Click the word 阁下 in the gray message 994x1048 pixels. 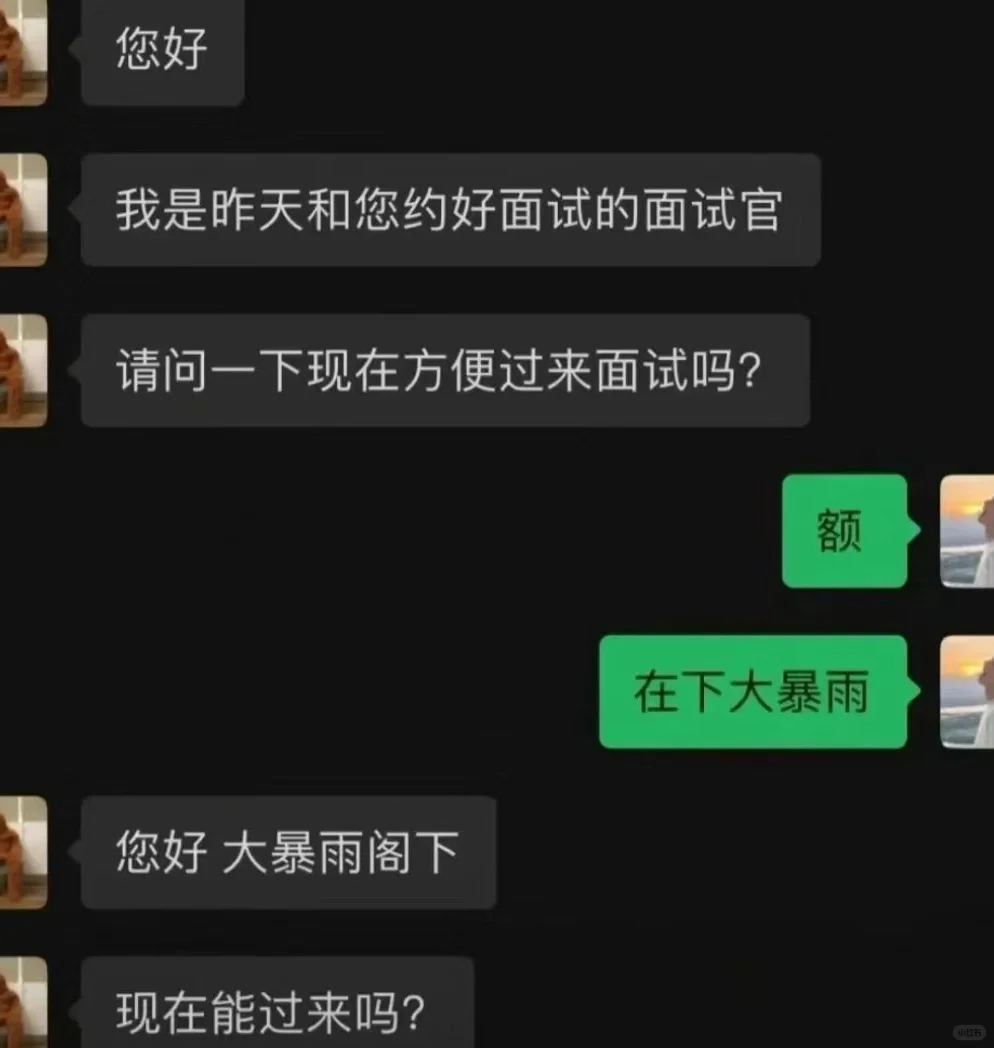(412, 852)
